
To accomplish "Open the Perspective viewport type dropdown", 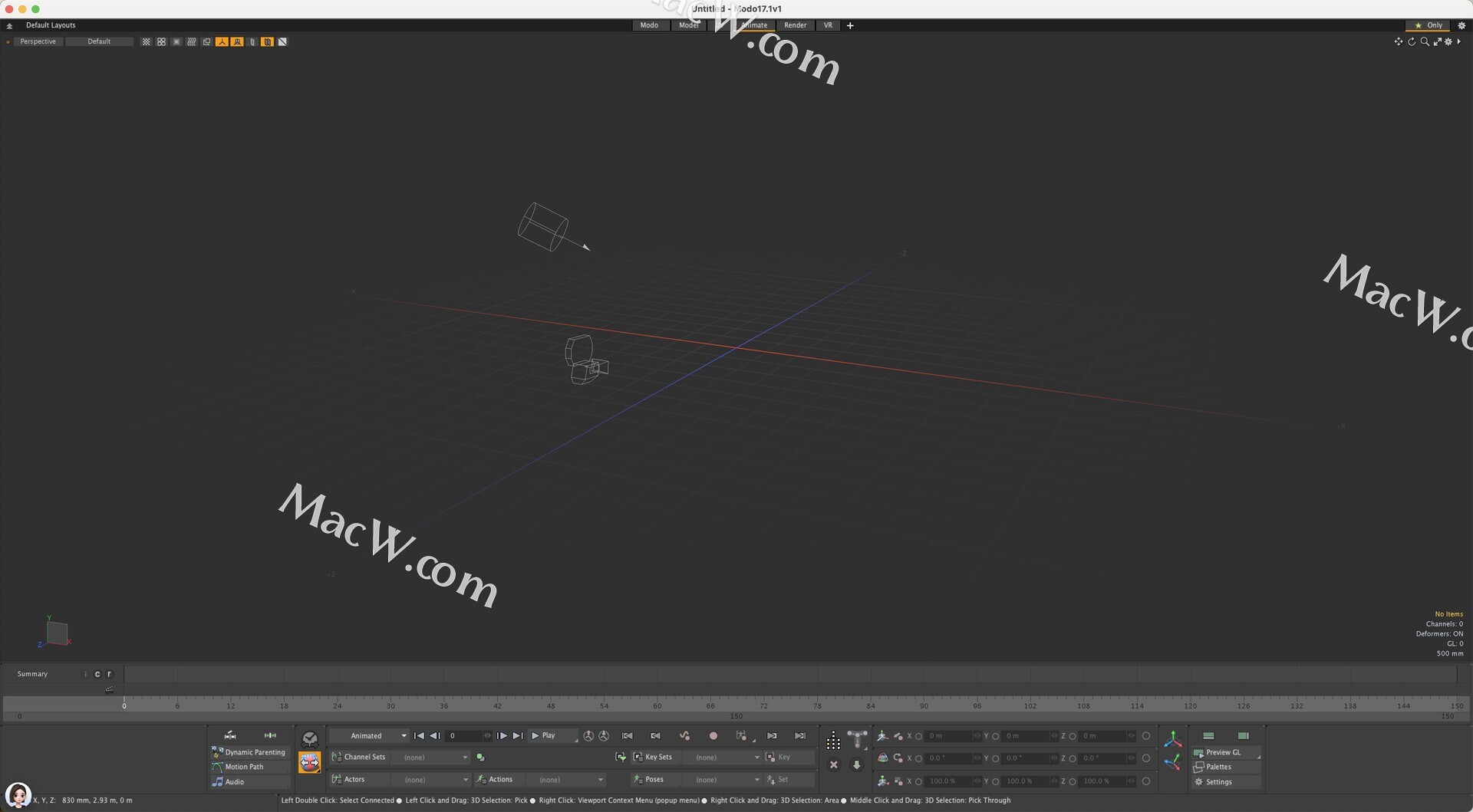I will tap(38, 41).
